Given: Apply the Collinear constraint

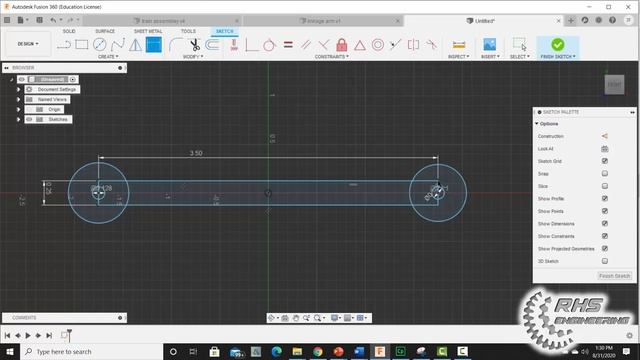Looking at the screenshot, I should coord(395,44).
